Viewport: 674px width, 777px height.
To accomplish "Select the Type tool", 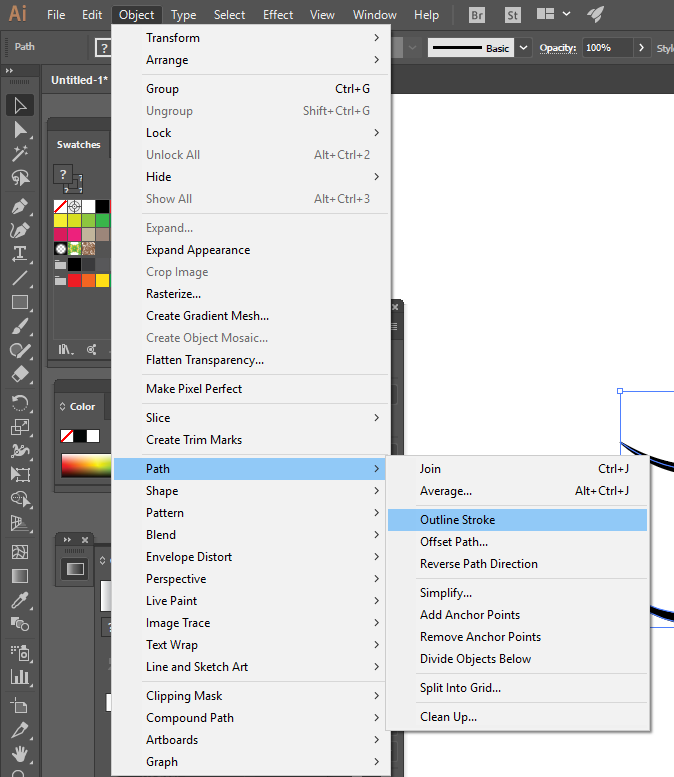I will pyautogui.click(x=20, y=254).
